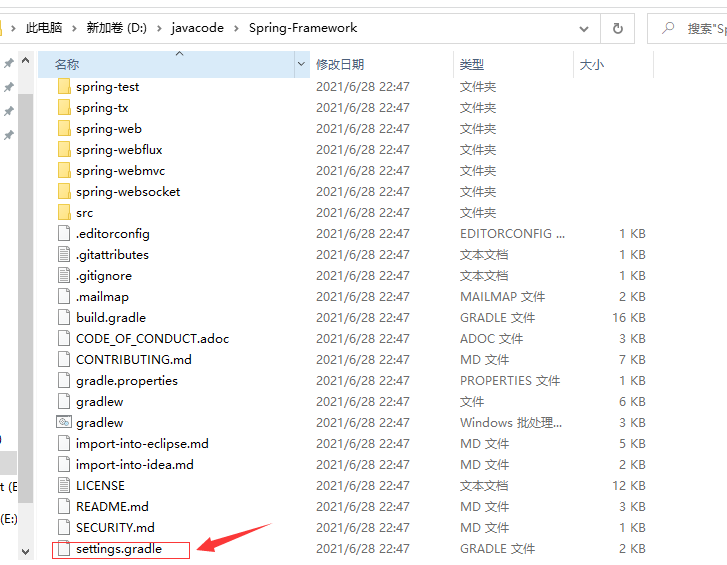The width and height of the screenshot is (727, 565).
Task: Click the CODE_OF_CONDUCT.adoc file icon
Action: [x=64, y=338]
